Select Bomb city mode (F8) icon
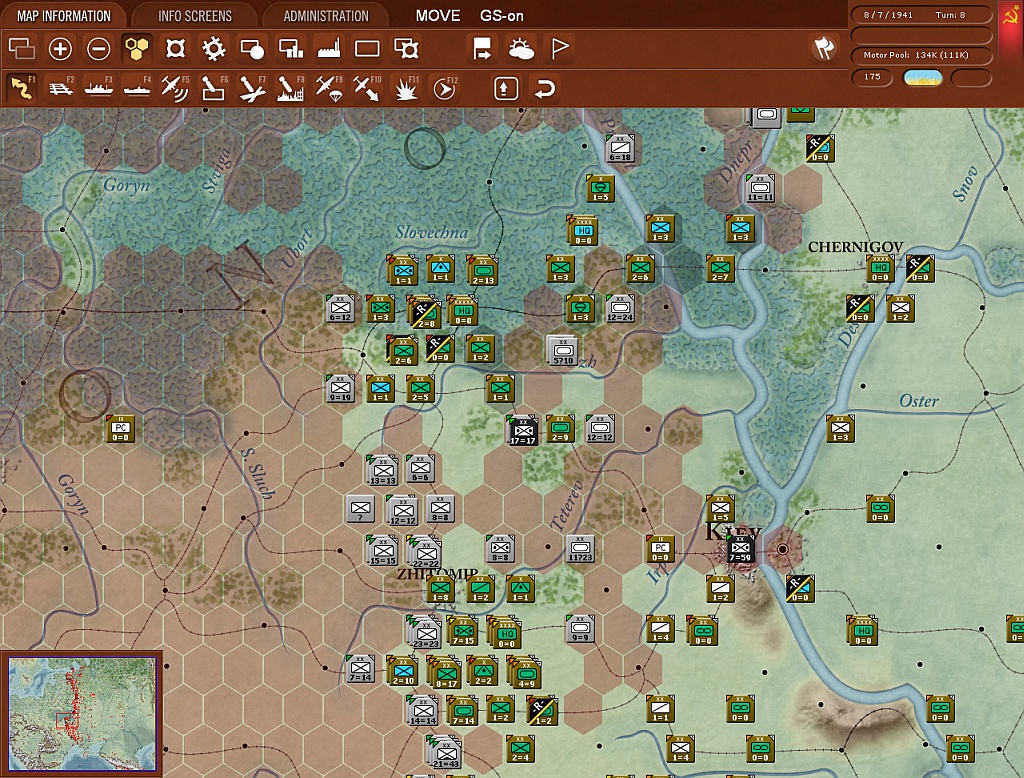Viewport: 1024px width, 778px height. tap(291, 88)
